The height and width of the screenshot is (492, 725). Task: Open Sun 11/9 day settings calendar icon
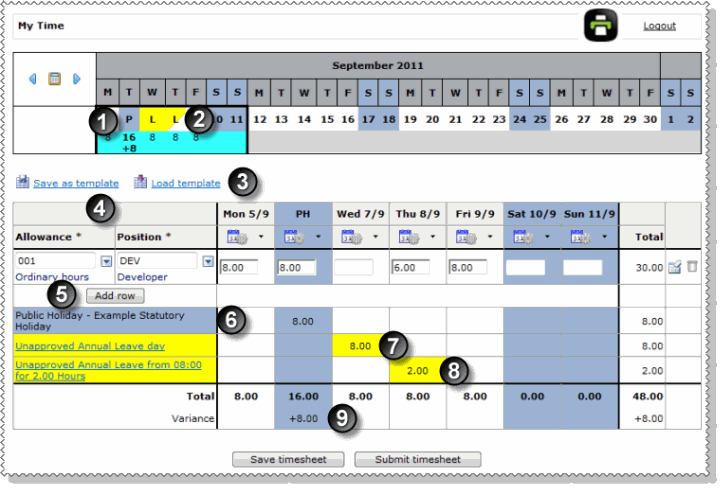(581, 237)
